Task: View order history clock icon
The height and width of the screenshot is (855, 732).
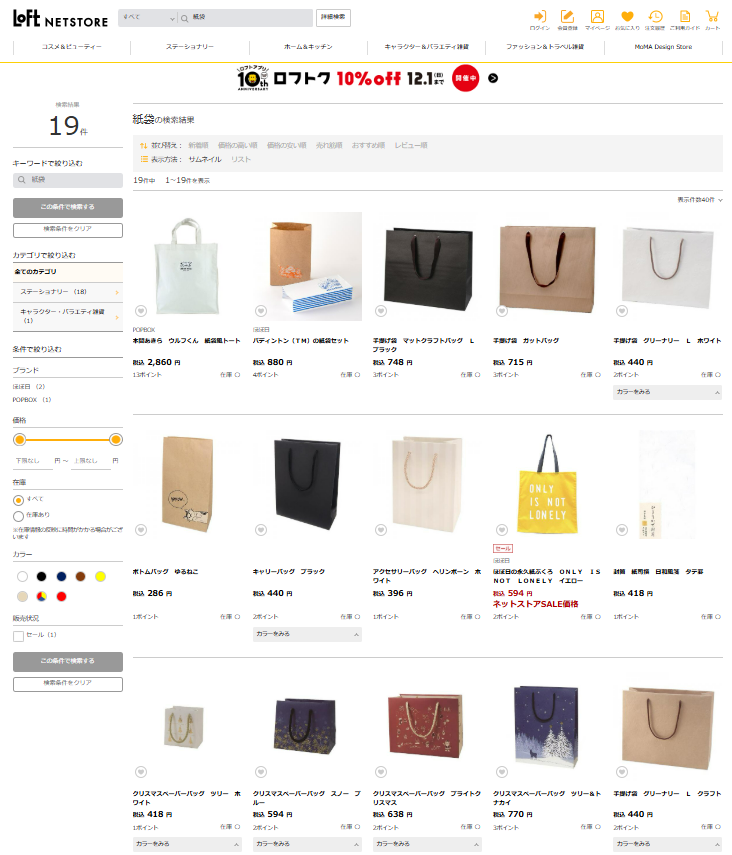Action: point(655,16)
